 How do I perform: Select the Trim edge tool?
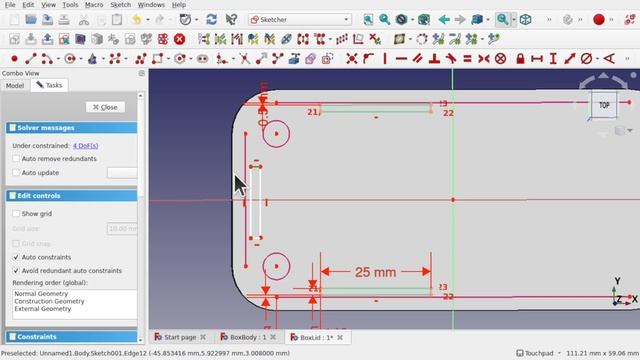[244, 59]
